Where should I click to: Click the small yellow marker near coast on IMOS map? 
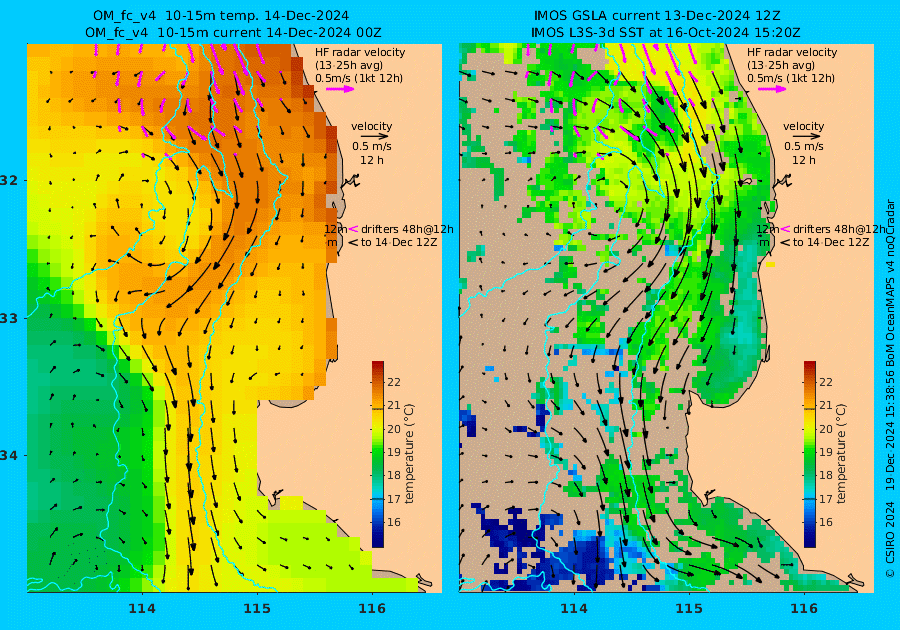pyautogui.click(x=770, y=265)
